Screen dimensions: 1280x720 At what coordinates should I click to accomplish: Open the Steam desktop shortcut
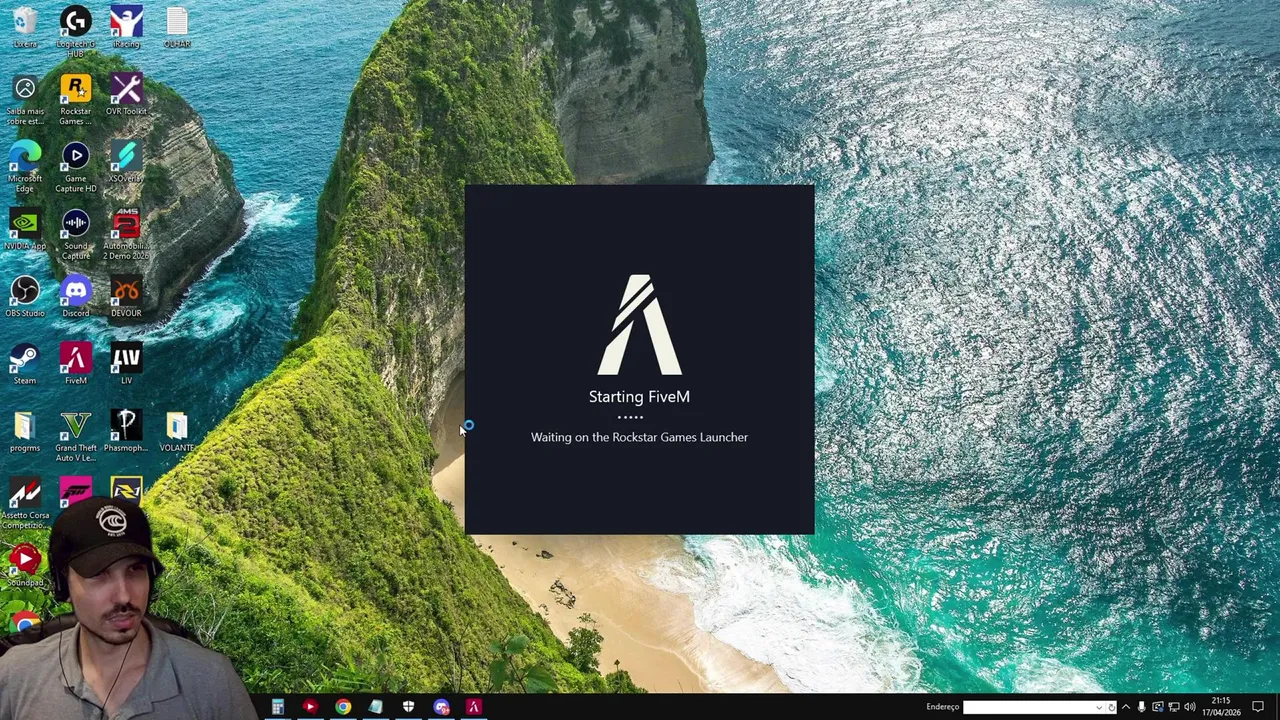pos(25,364)
